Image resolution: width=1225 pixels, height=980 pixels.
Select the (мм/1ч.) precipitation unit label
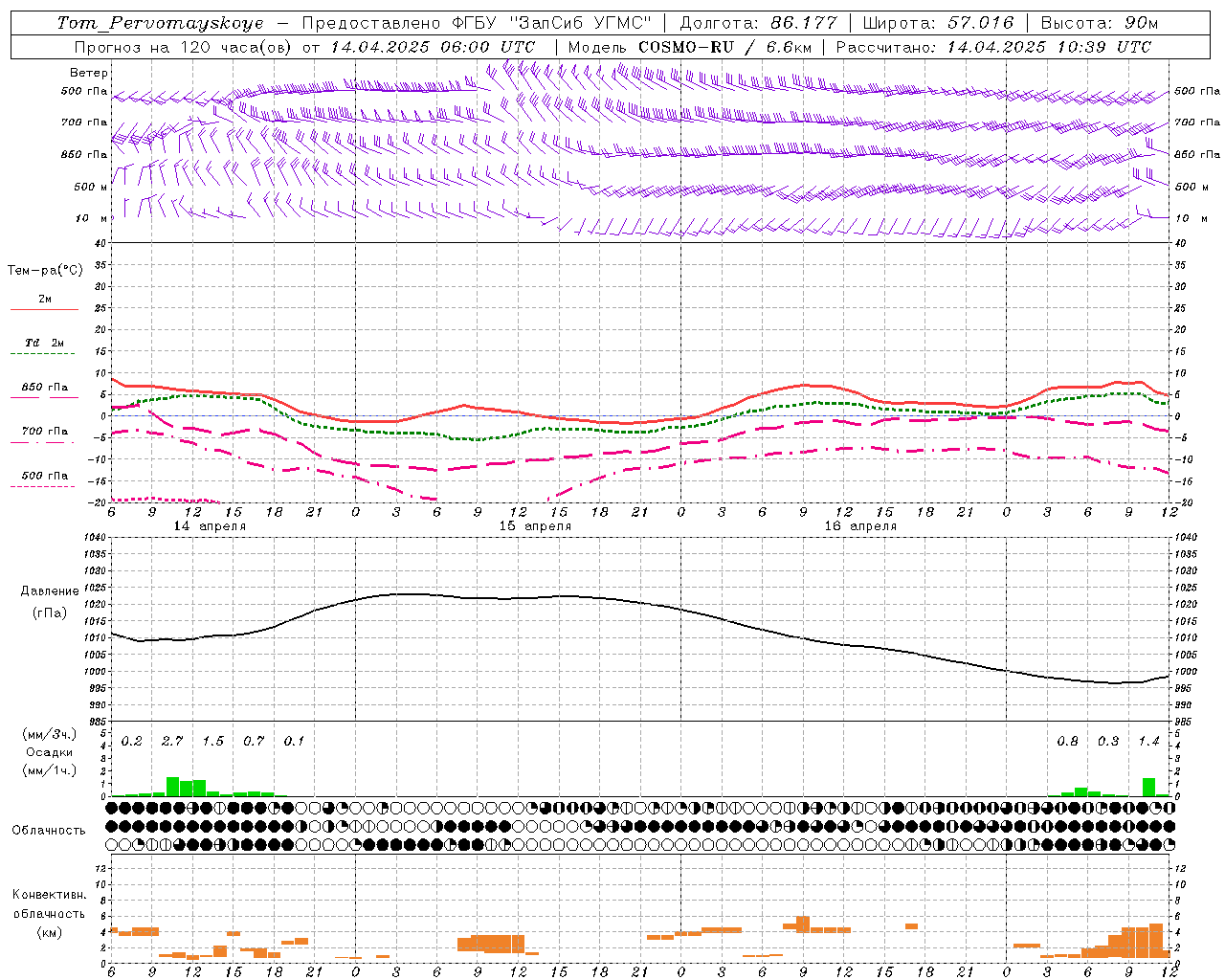click(x=50, y=770)
